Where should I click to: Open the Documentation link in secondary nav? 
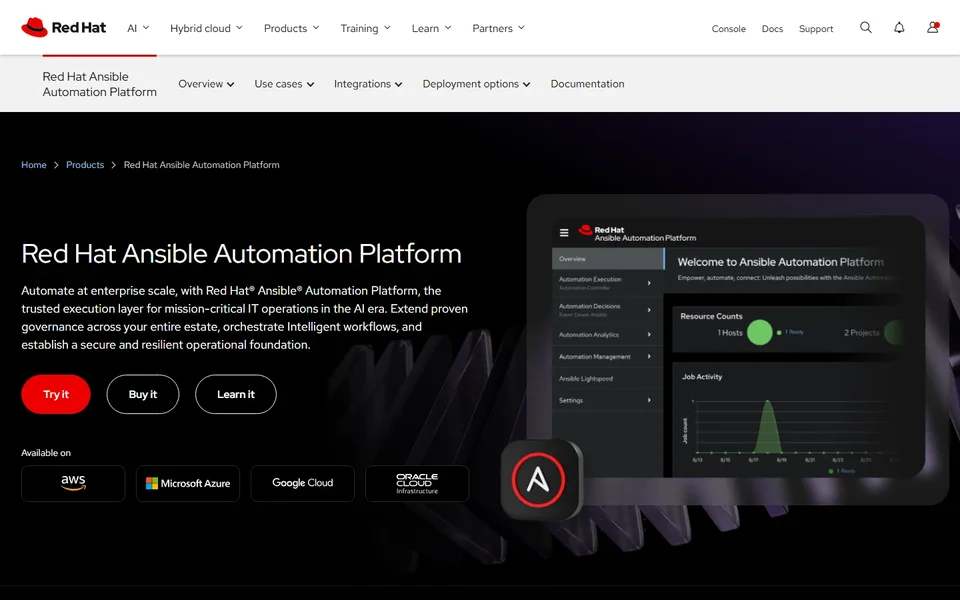[587, 84]
